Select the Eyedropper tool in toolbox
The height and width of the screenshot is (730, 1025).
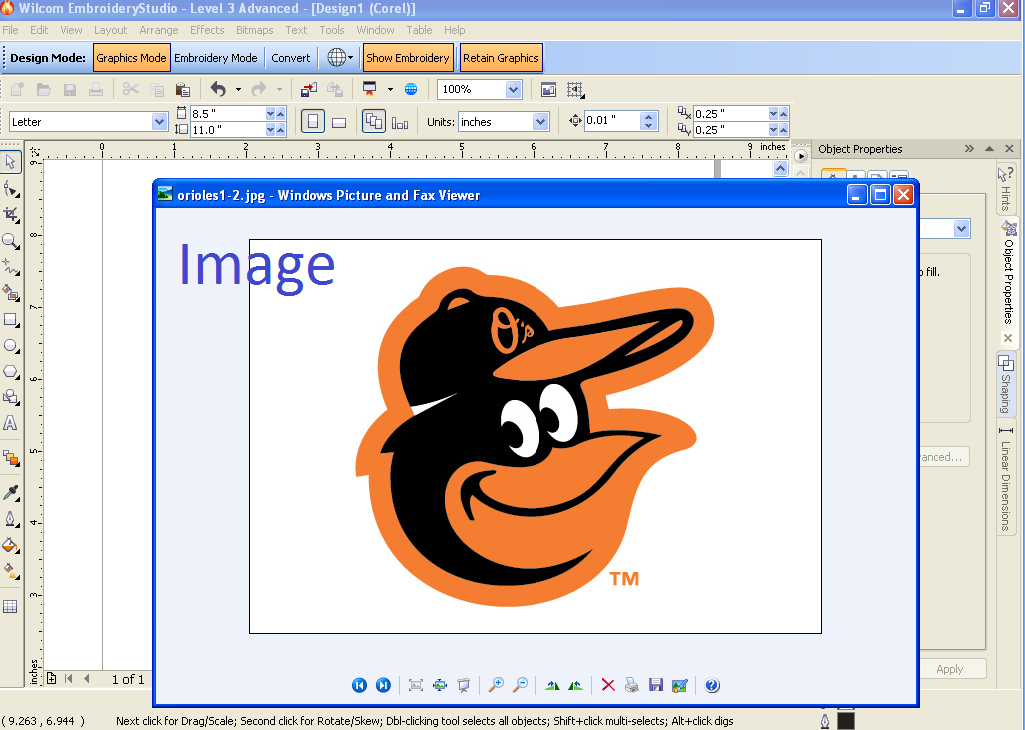(10, 493)
